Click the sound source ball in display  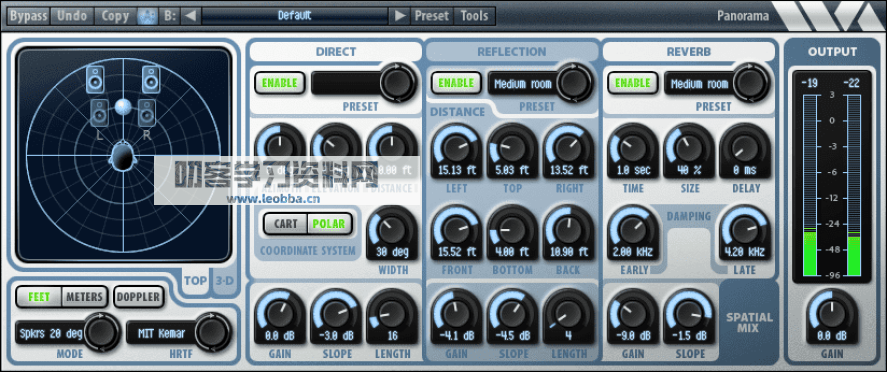(x=123, y=106)
